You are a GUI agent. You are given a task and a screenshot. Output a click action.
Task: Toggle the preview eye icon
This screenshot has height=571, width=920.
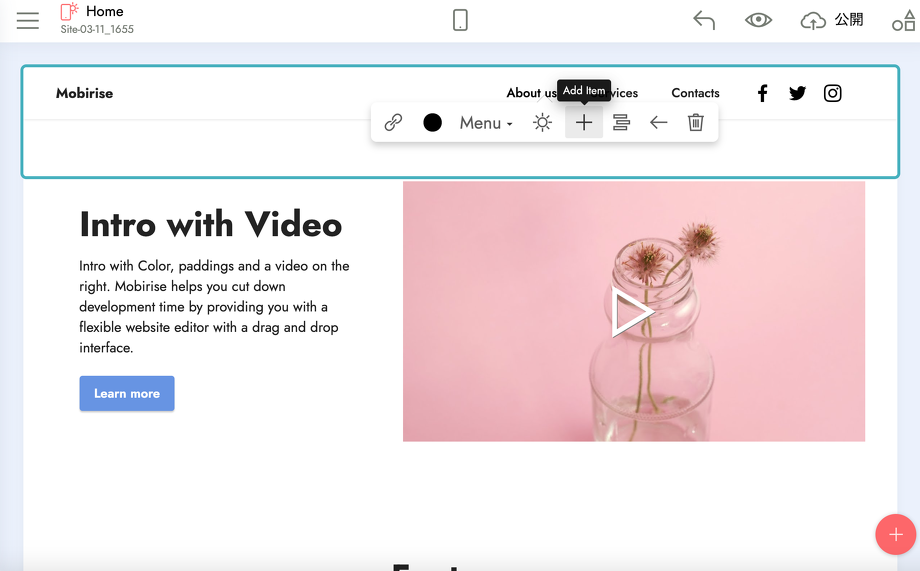(x=758, y=20)
